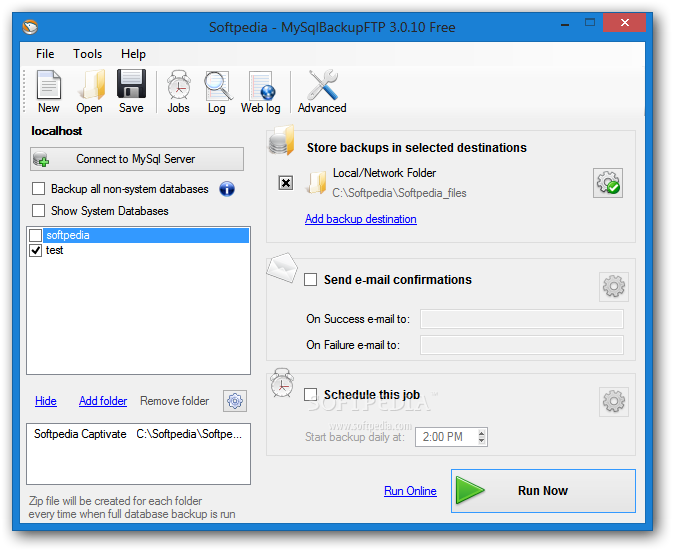This screenshot has height=551, width=673.
Task: Click the Add folder link
Action: pyautogui.click(x=103, y=401)
